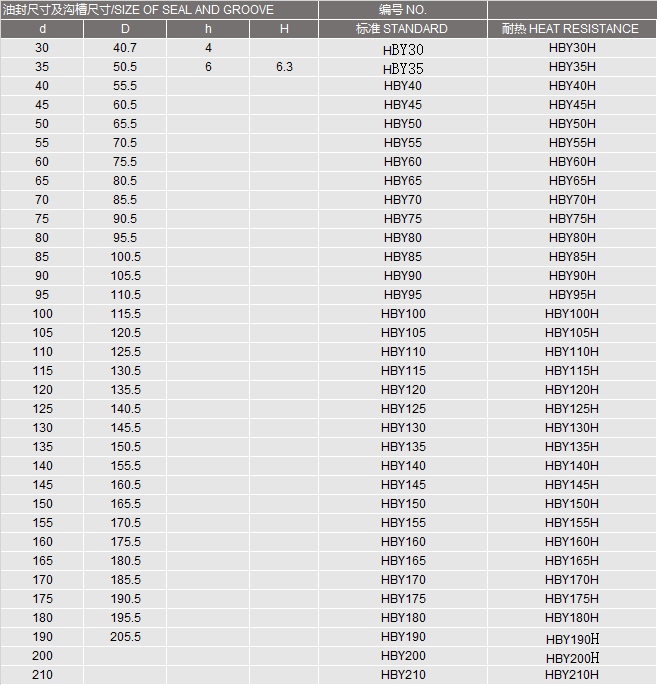The width and height of the screenshot is (657, 685).
Task: Select the D value 100.5
Action: point(126,257)
